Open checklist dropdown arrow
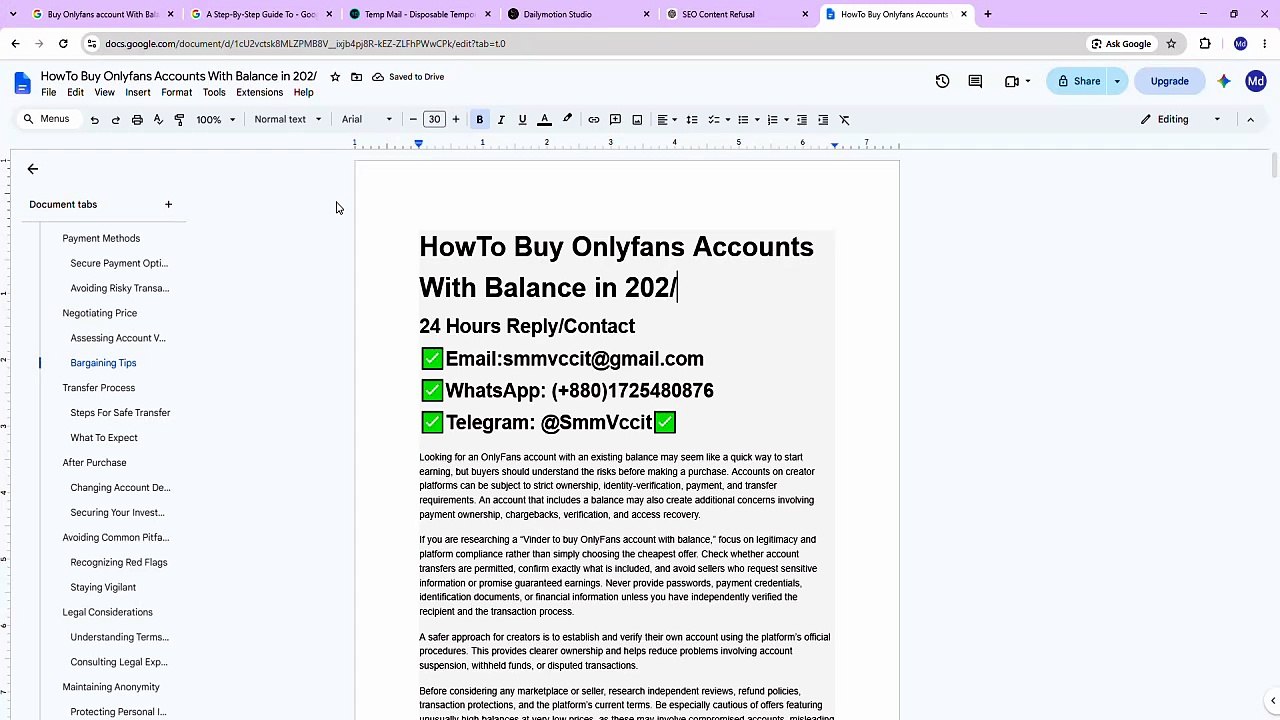Viewport: 1280px width, 720px height. click(x=727, y=120)
